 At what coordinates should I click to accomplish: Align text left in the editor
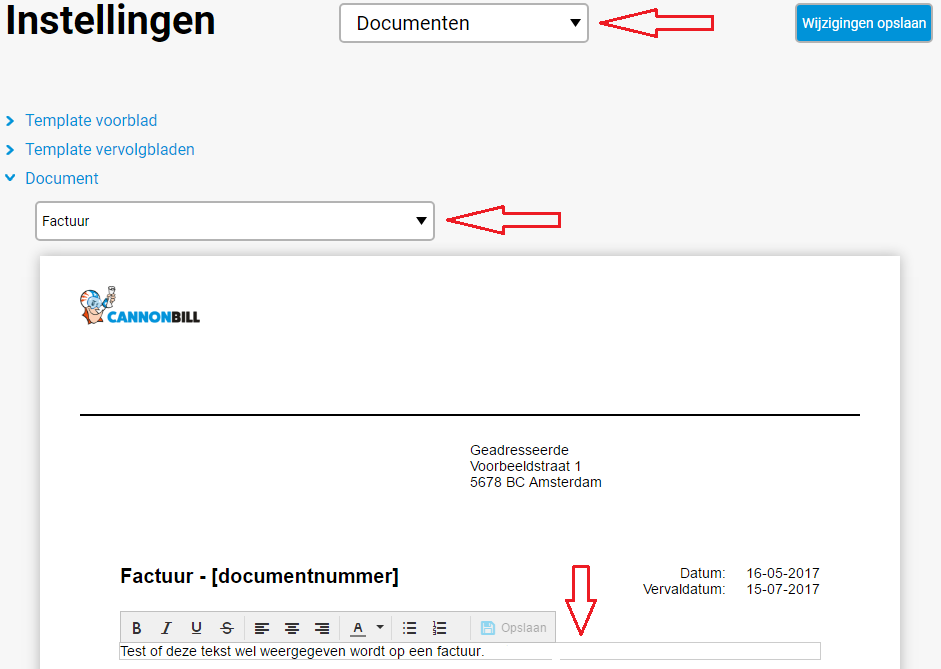click(262, 628)
